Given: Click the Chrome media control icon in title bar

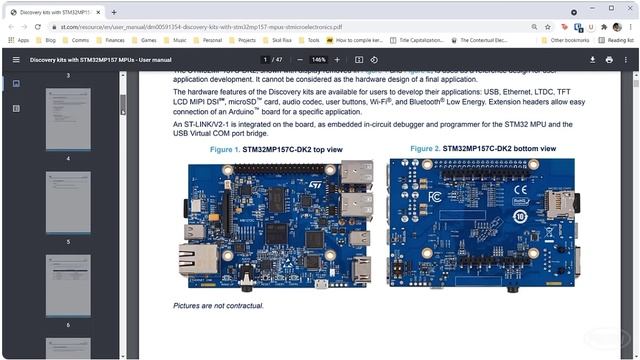Looking at the screenshot, I should 574,12.
